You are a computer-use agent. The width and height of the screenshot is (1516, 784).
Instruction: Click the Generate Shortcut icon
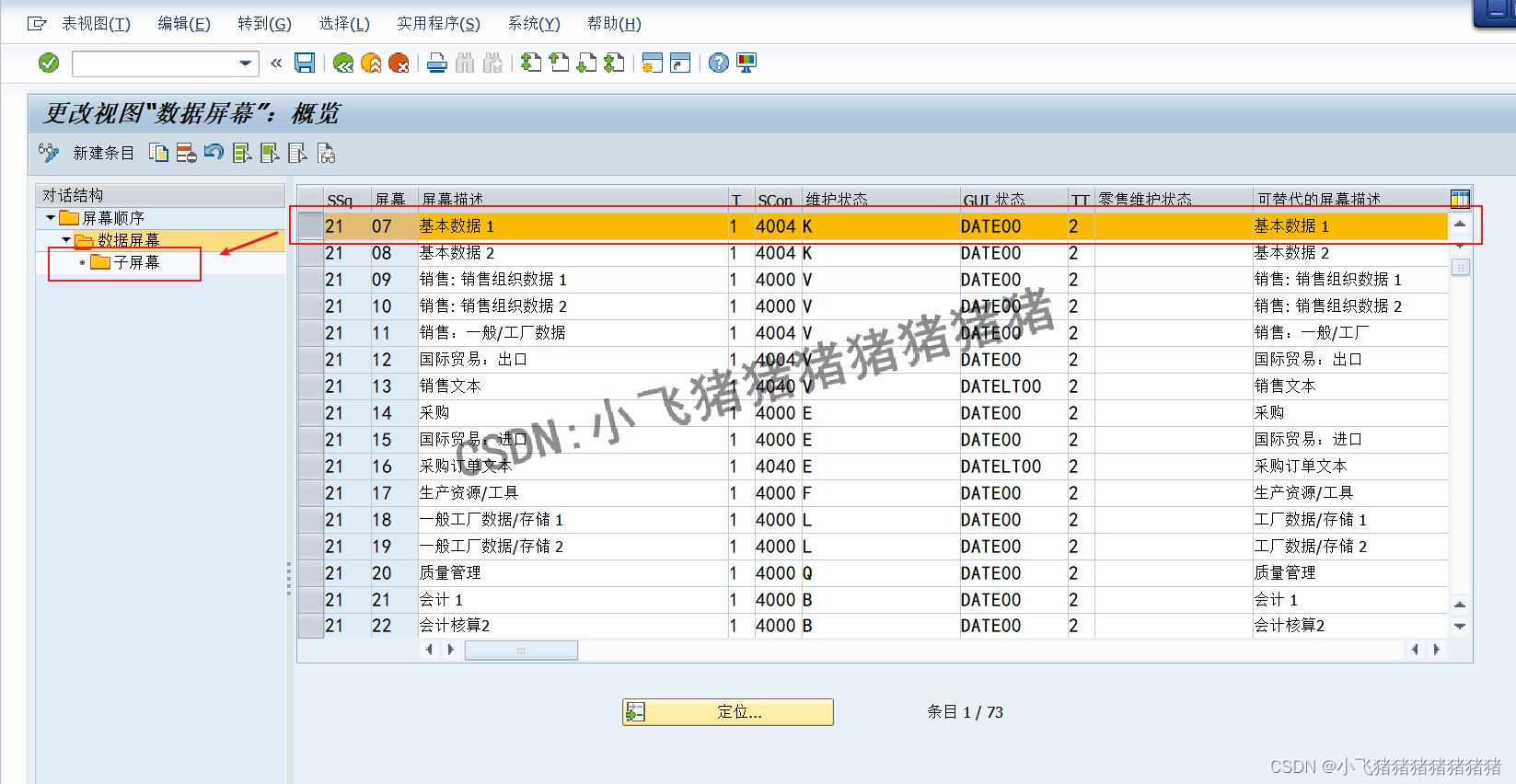click(680, 63)
